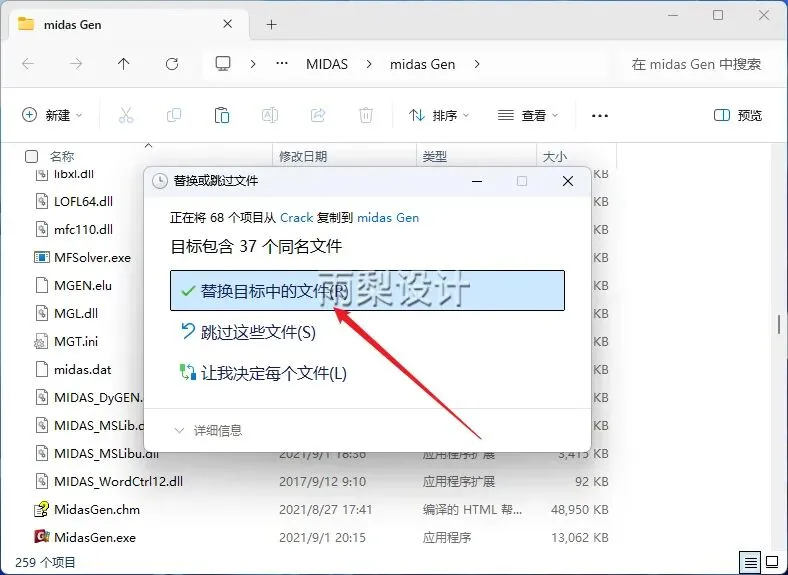The width and height of the screenshot is (788, 575).
Task: Open the 新建 dropdown menu
Action: [x=52, y=116]
